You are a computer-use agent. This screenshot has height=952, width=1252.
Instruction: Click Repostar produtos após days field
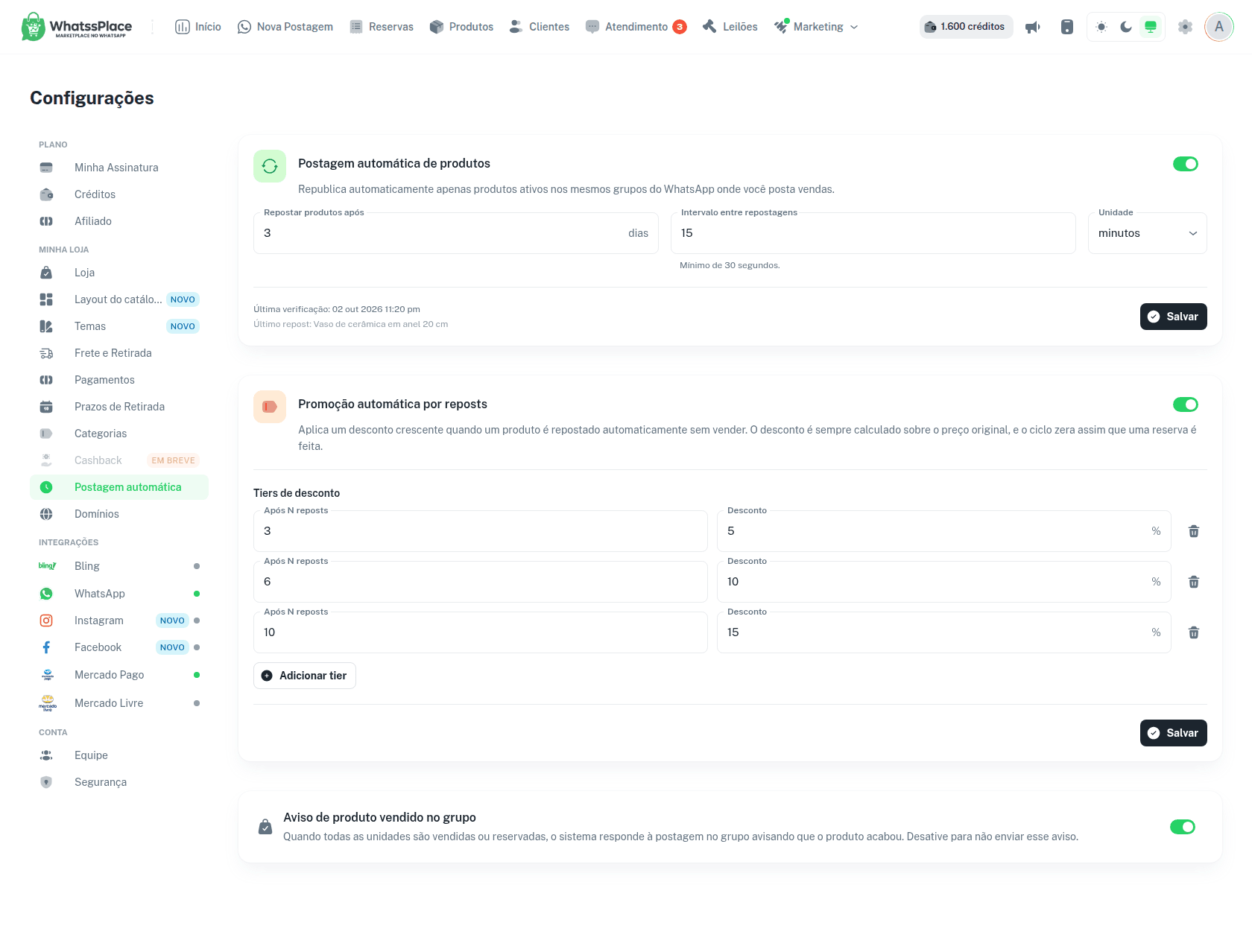(x=456, y=233)
